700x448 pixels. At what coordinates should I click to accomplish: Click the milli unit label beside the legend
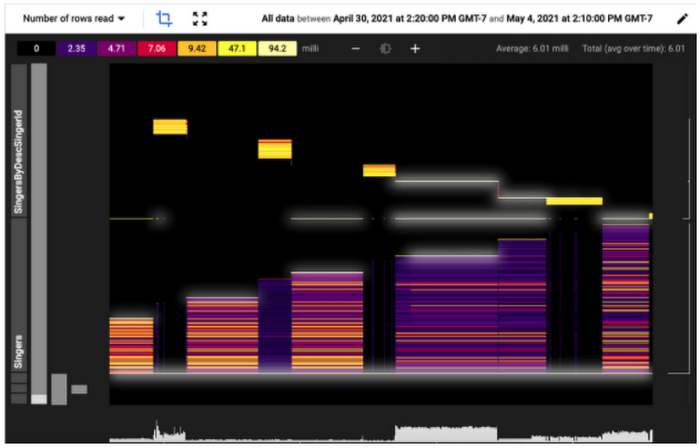click(310, 49)
